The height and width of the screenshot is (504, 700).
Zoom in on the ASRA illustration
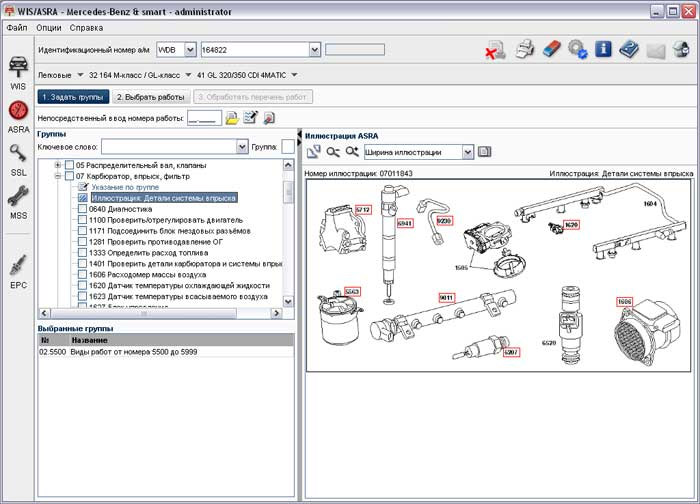coord(352,152)
